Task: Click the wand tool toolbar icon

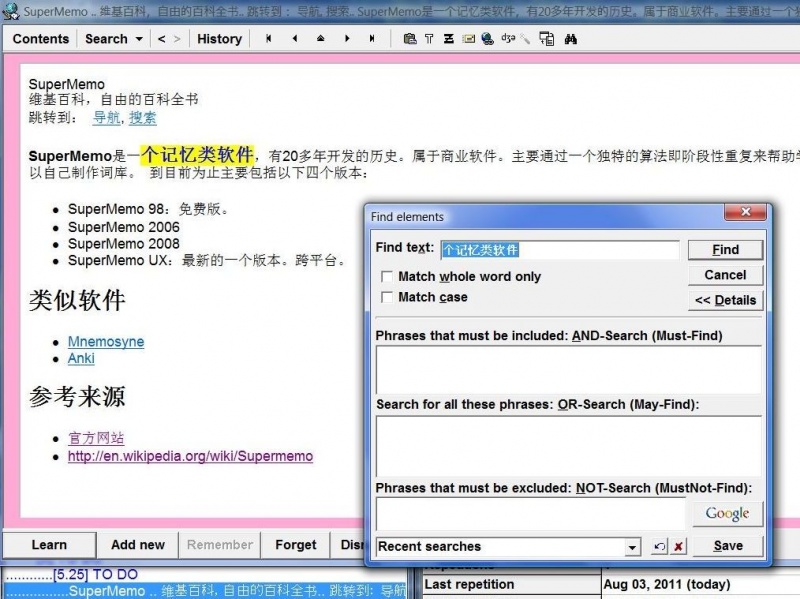Action: (x=526, y=39)
